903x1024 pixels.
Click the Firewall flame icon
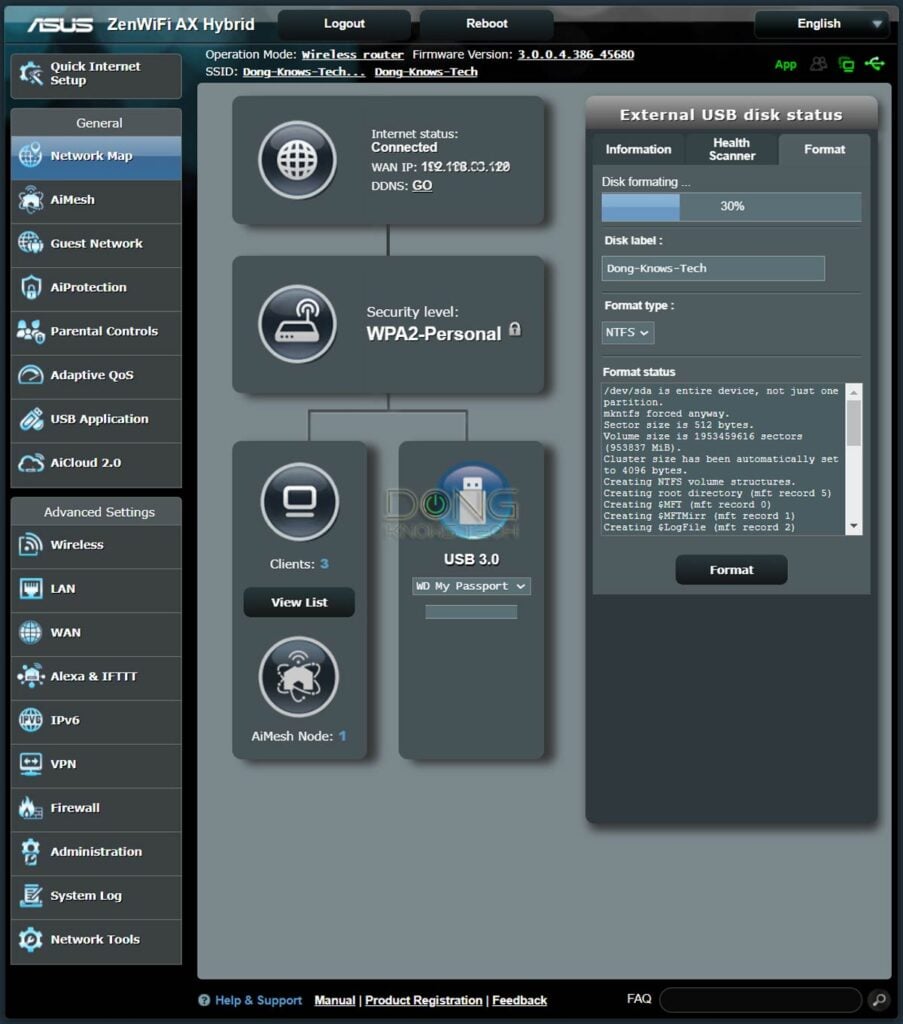[x=30, y=808]
